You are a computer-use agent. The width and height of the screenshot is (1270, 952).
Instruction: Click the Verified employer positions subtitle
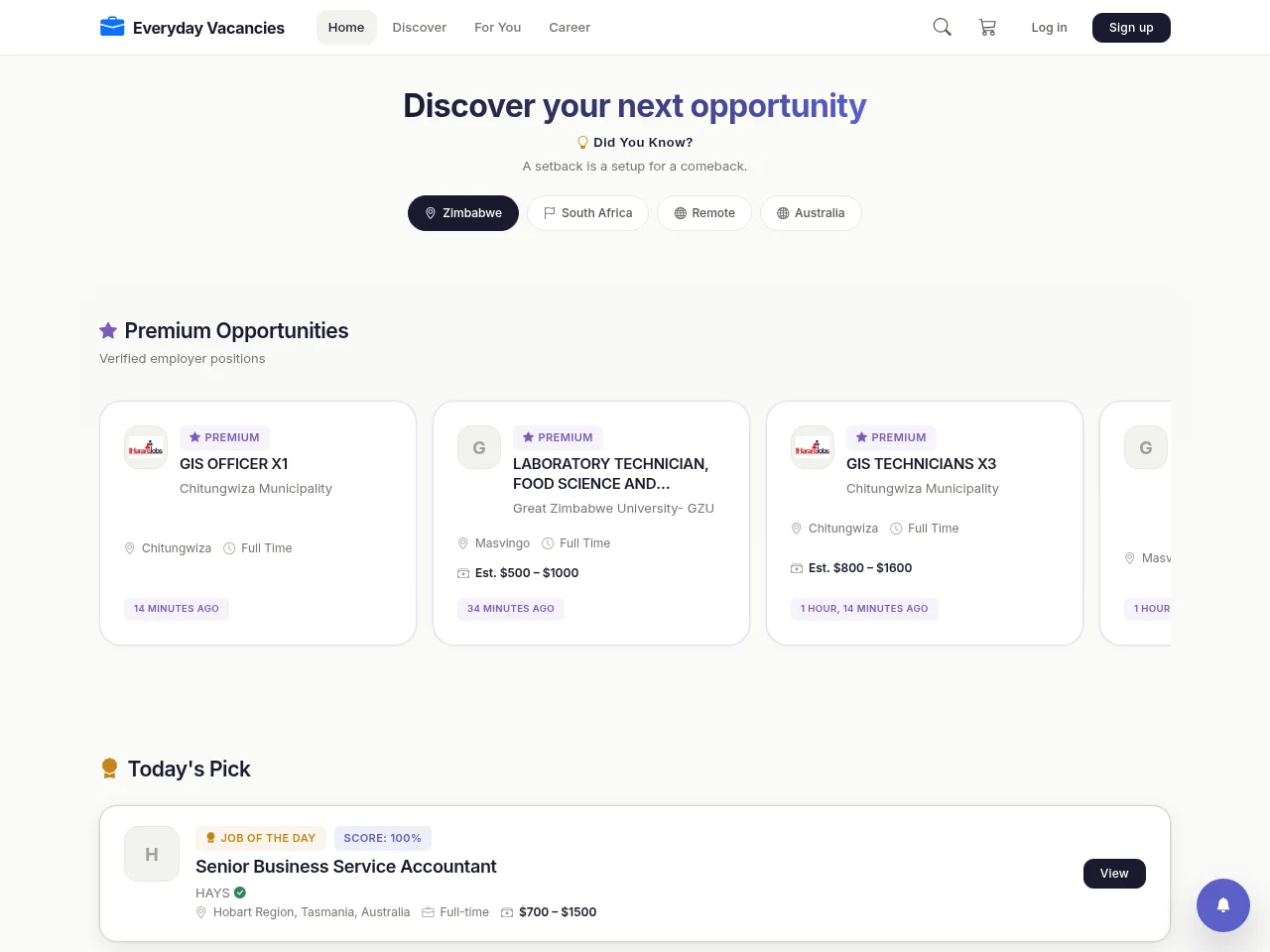click(183, 359)
